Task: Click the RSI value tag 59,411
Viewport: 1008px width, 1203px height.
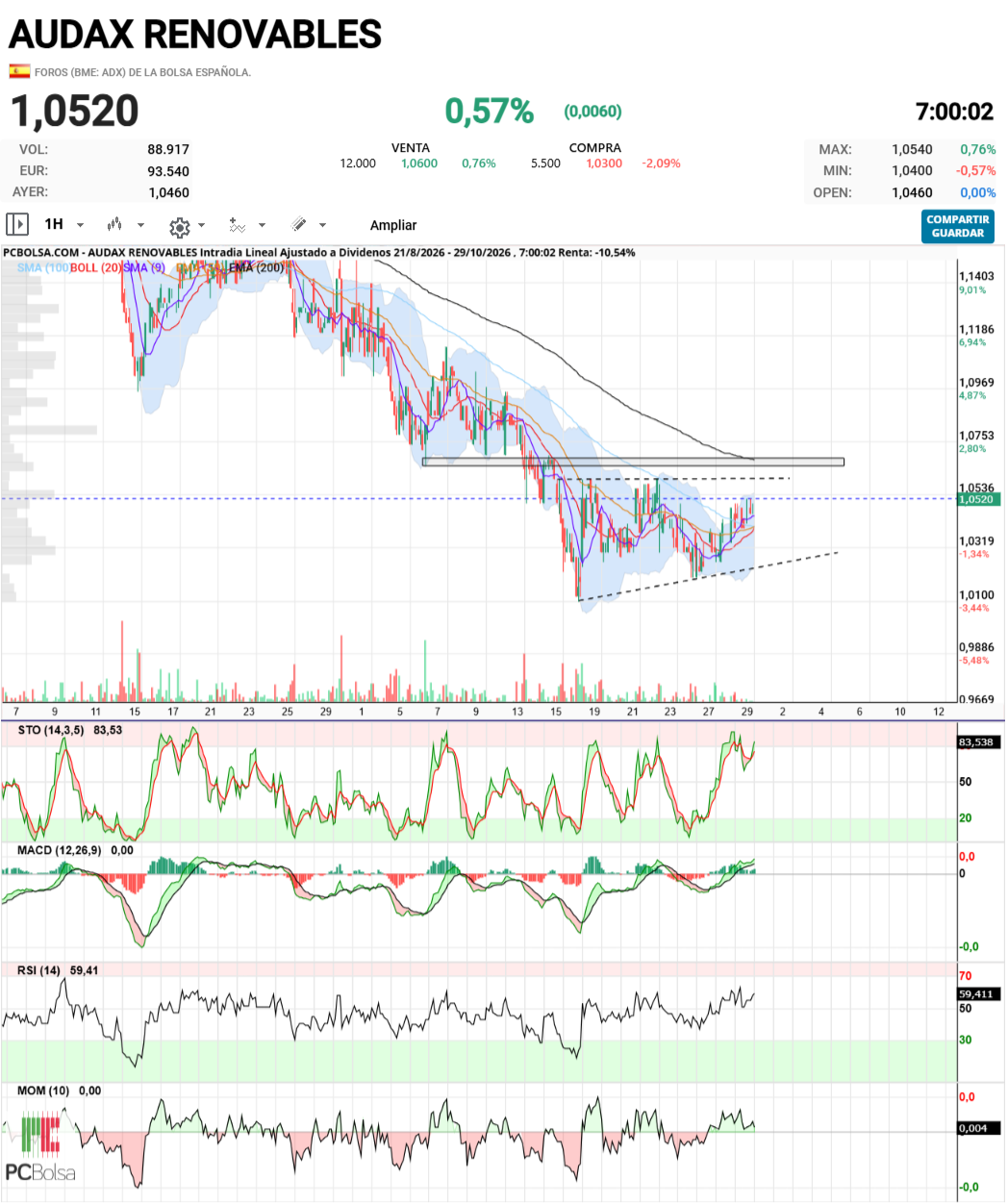Action: click(980, 994)
